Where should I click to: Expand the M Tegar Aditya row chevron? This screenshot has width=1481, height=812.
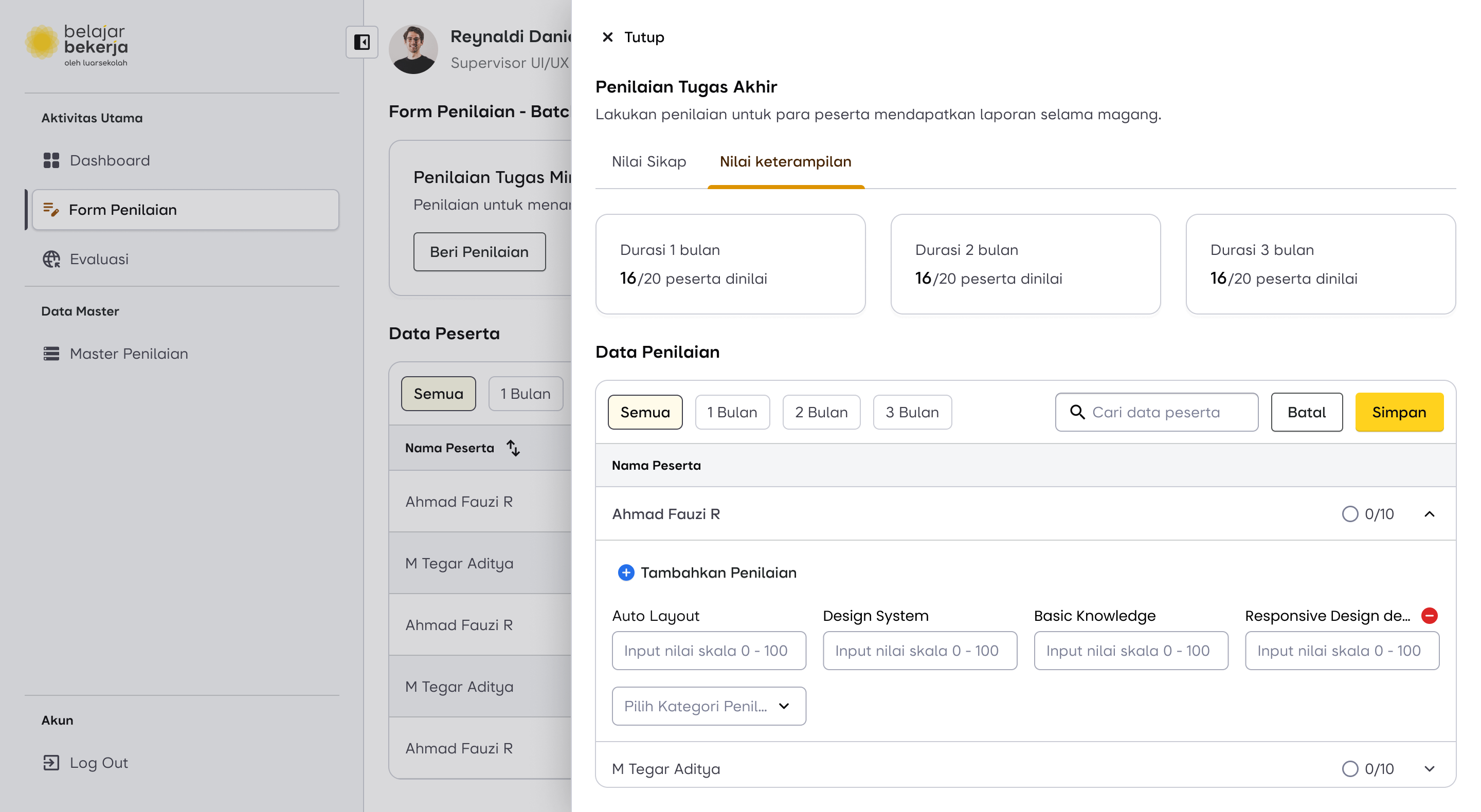point(1429,768)
